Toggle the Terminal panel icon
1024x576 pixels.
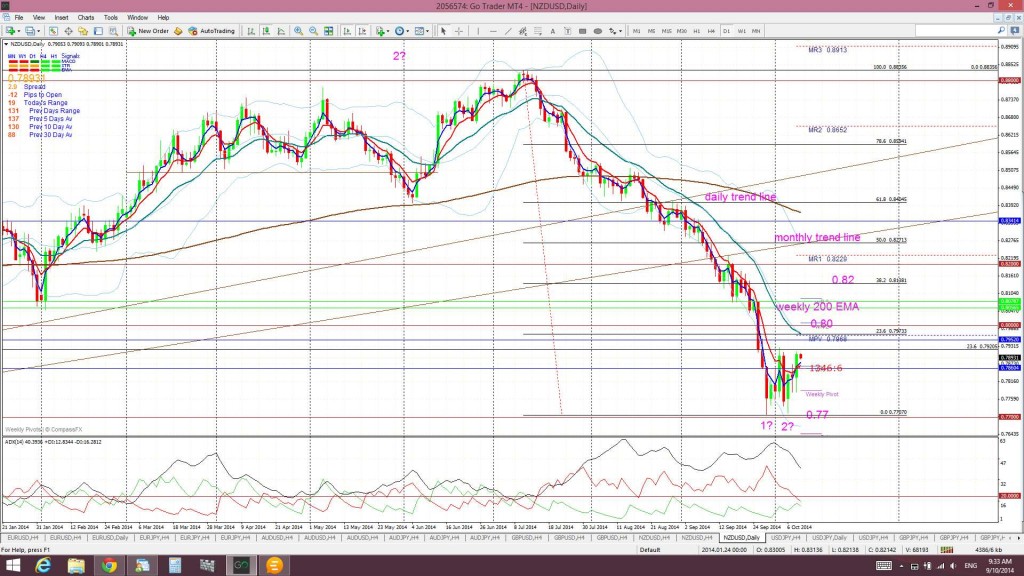(x=98, y=31)
